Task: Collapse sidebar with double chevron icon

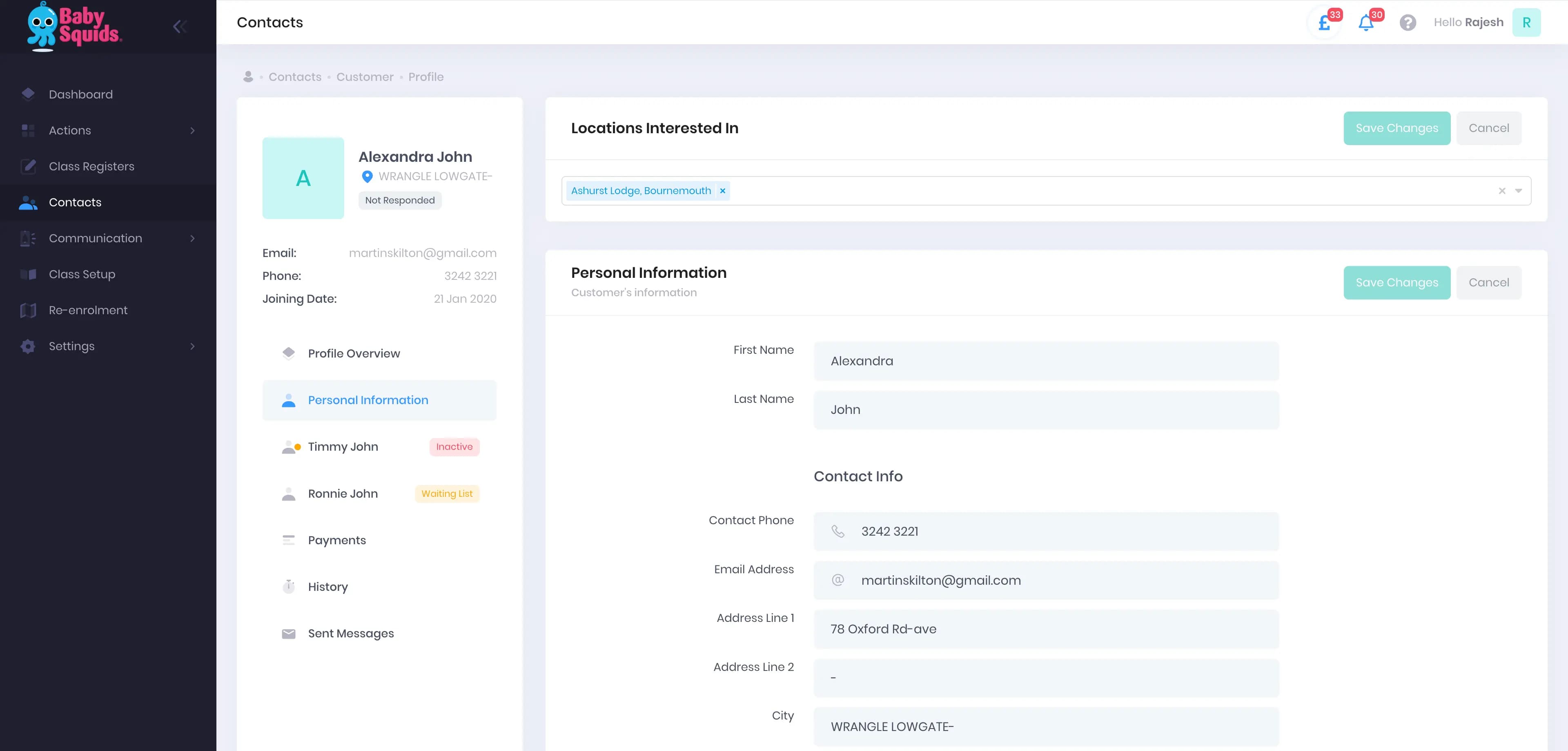Action: [x=179, y=26]
